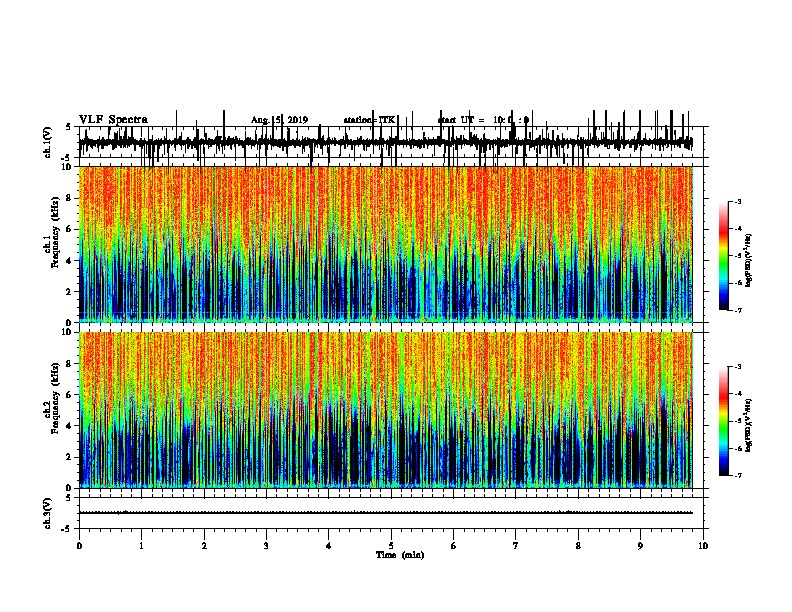Click time axis tick label "3"
Viewport: 792px width, 612px height.
266,546
